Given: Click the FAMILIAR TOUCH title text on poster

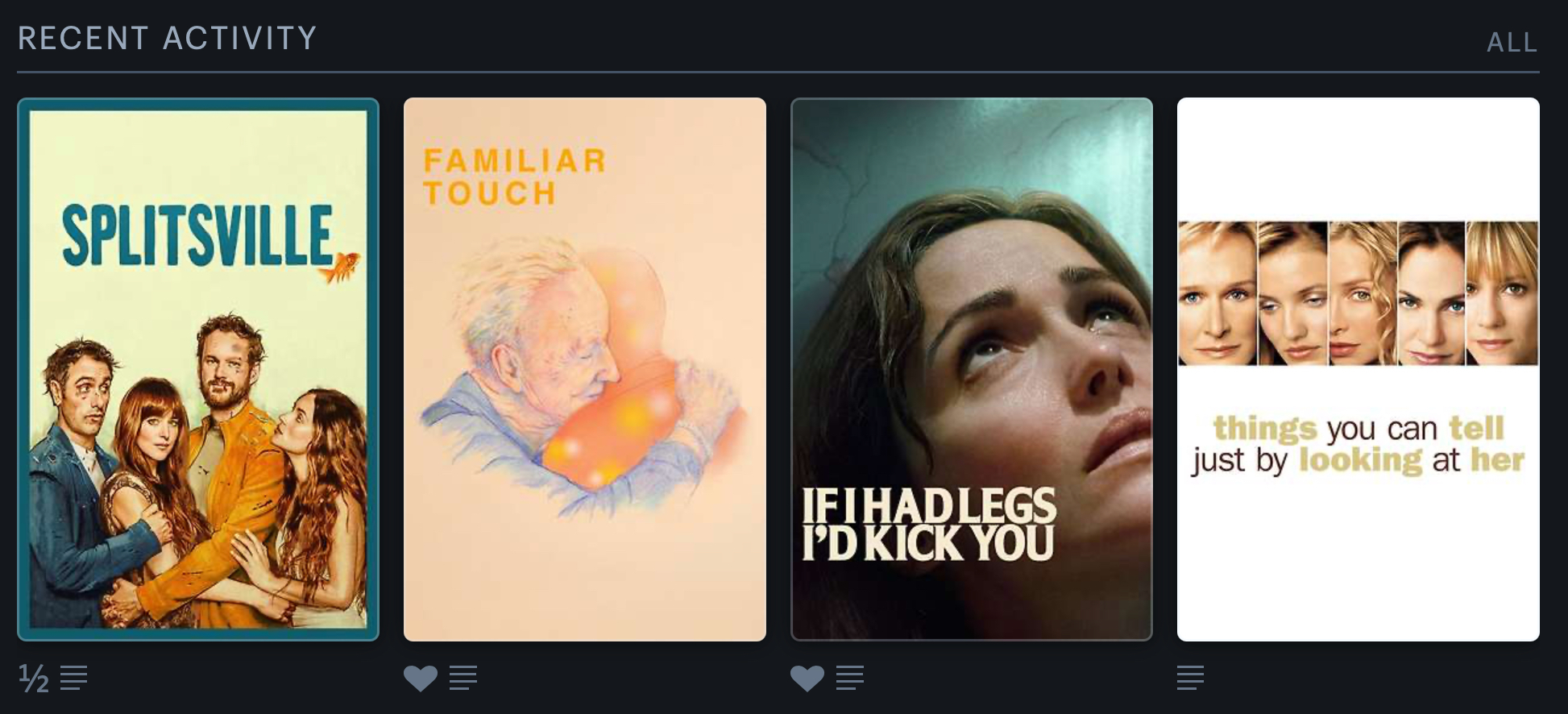Looking at the screenshot, I should pos(514,176).
